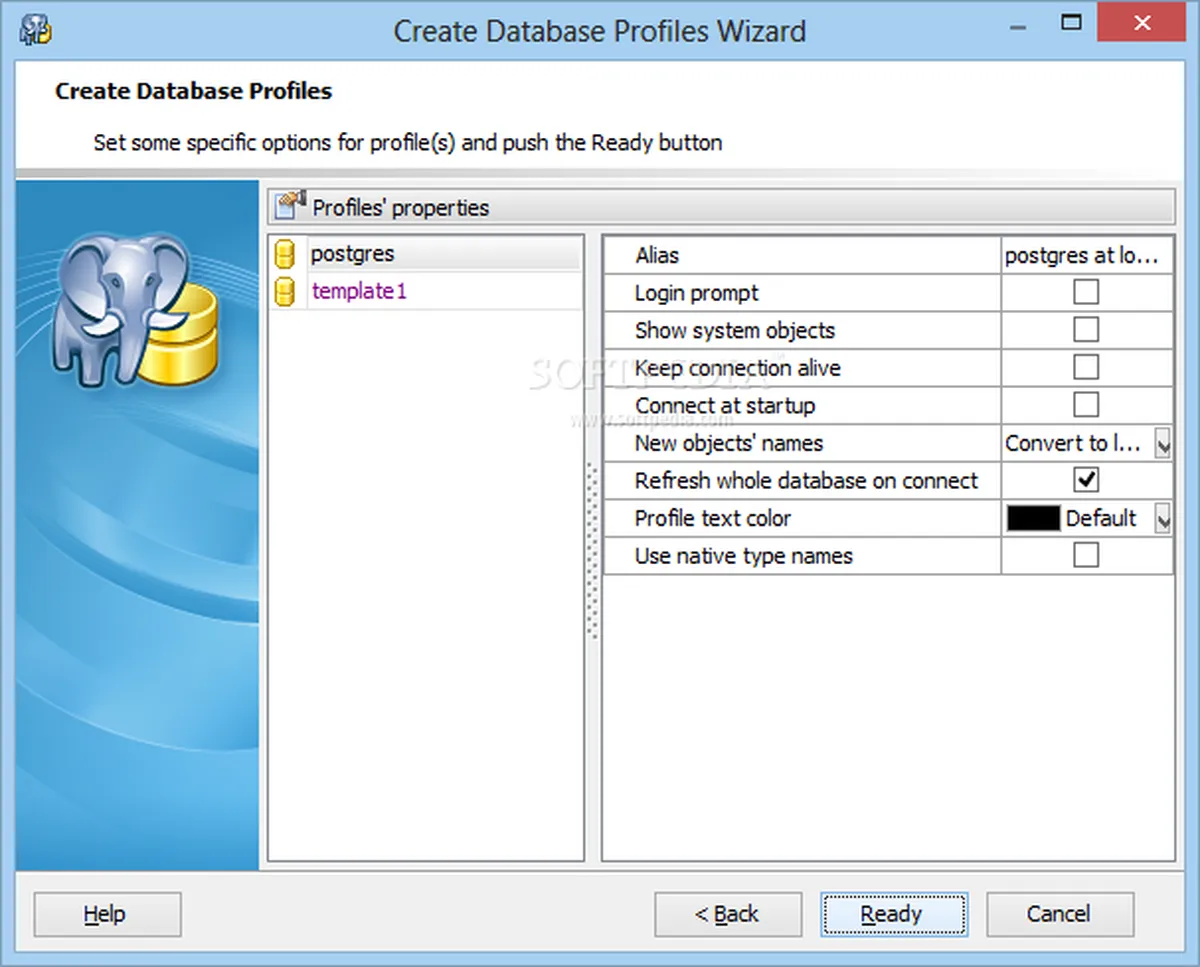Click the Connect at startup label
The width and height of the screenshot is (1200, 967).
[x=725, y=406]
